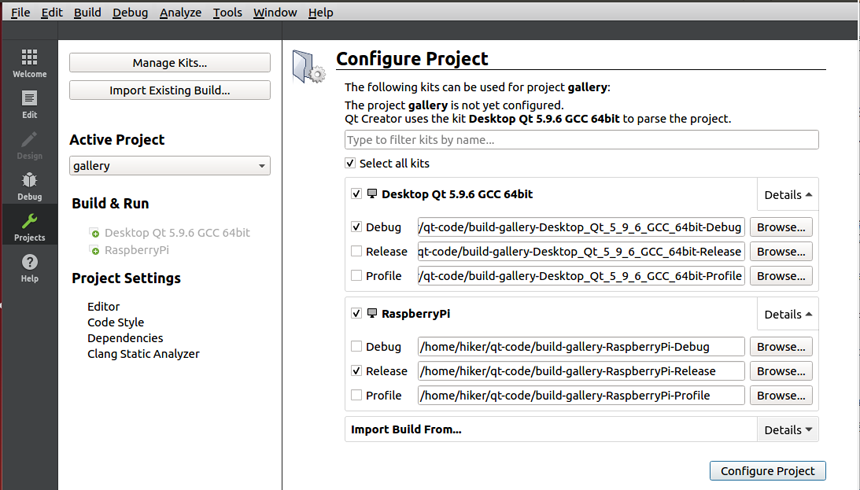
Task: Click the RaspberryPi Debug build path field
Action: click(581, 347)
